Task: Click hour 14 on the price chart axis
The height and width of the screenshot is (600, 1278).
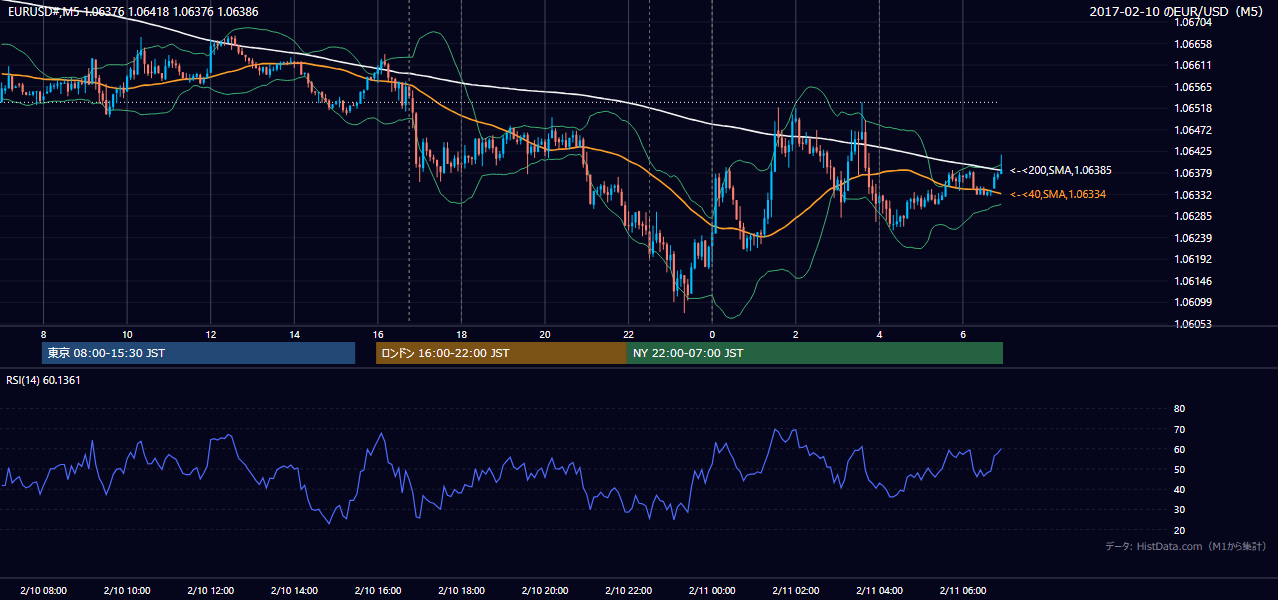Action: [294, 334]
